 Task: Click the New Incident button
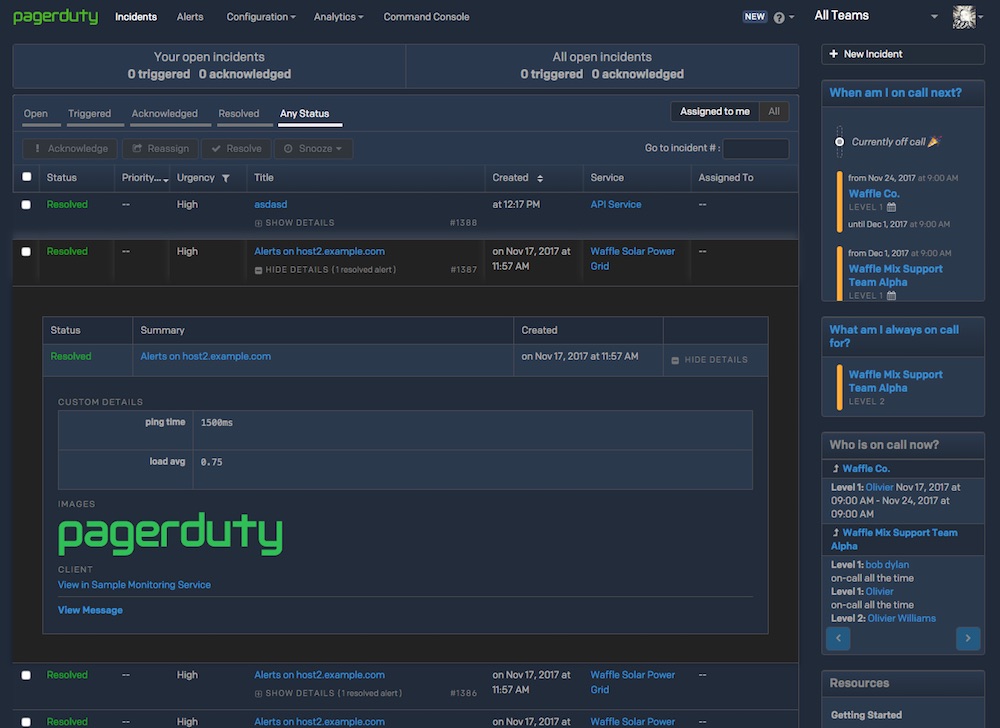pos(902,54)
